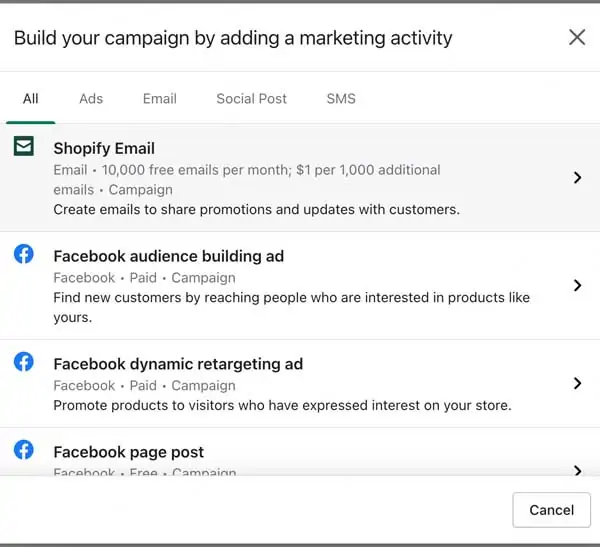Switch to the Email tab
Viewport: 600px width, 547px height.
160,99
